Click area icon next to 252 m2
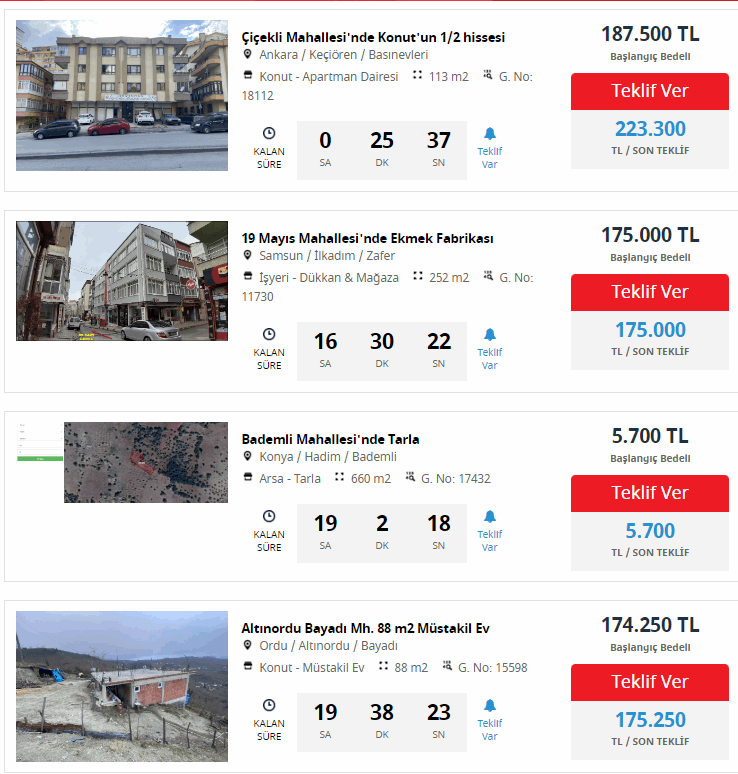738x774 pixels. pos(418,276)
